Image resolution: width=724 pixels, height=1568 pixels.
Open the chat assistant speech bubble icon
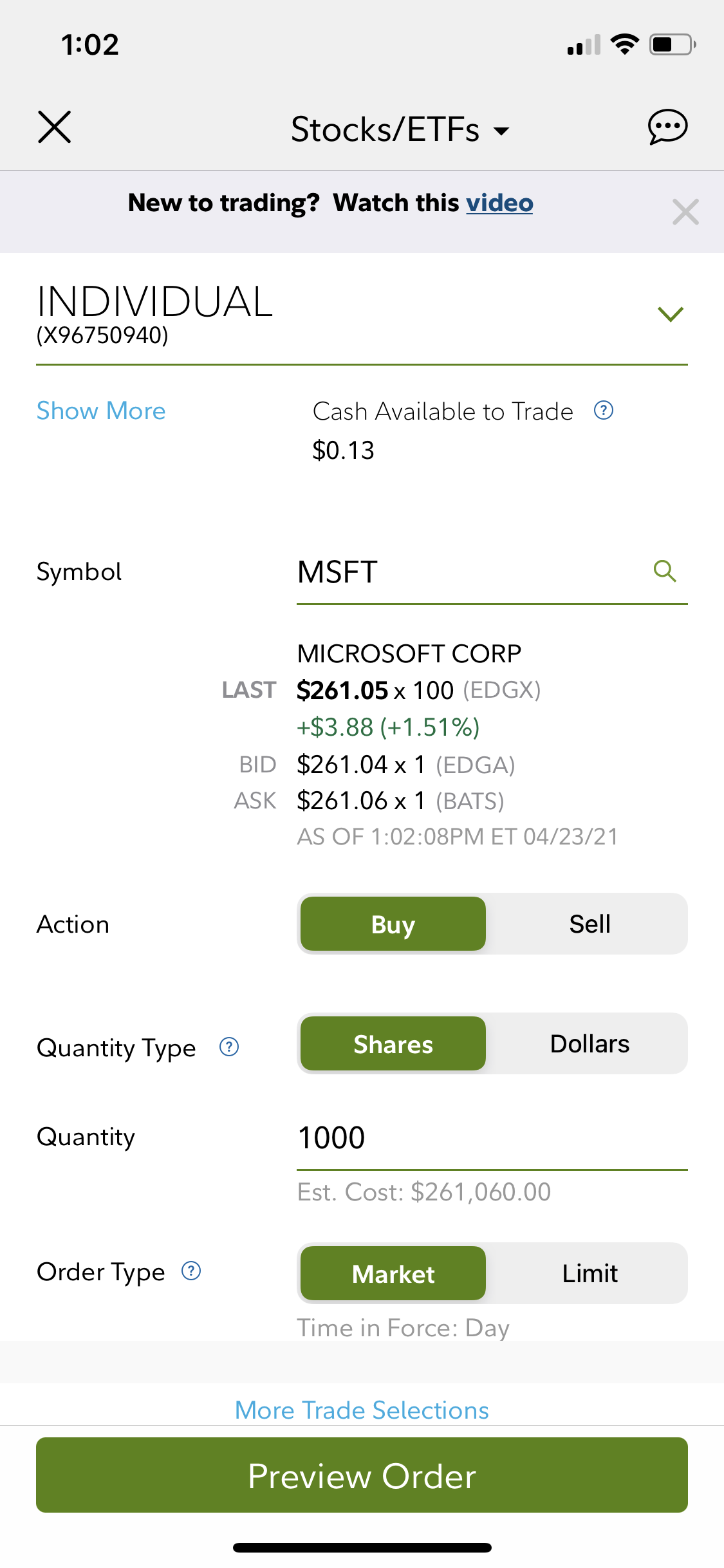click(667, 127)
